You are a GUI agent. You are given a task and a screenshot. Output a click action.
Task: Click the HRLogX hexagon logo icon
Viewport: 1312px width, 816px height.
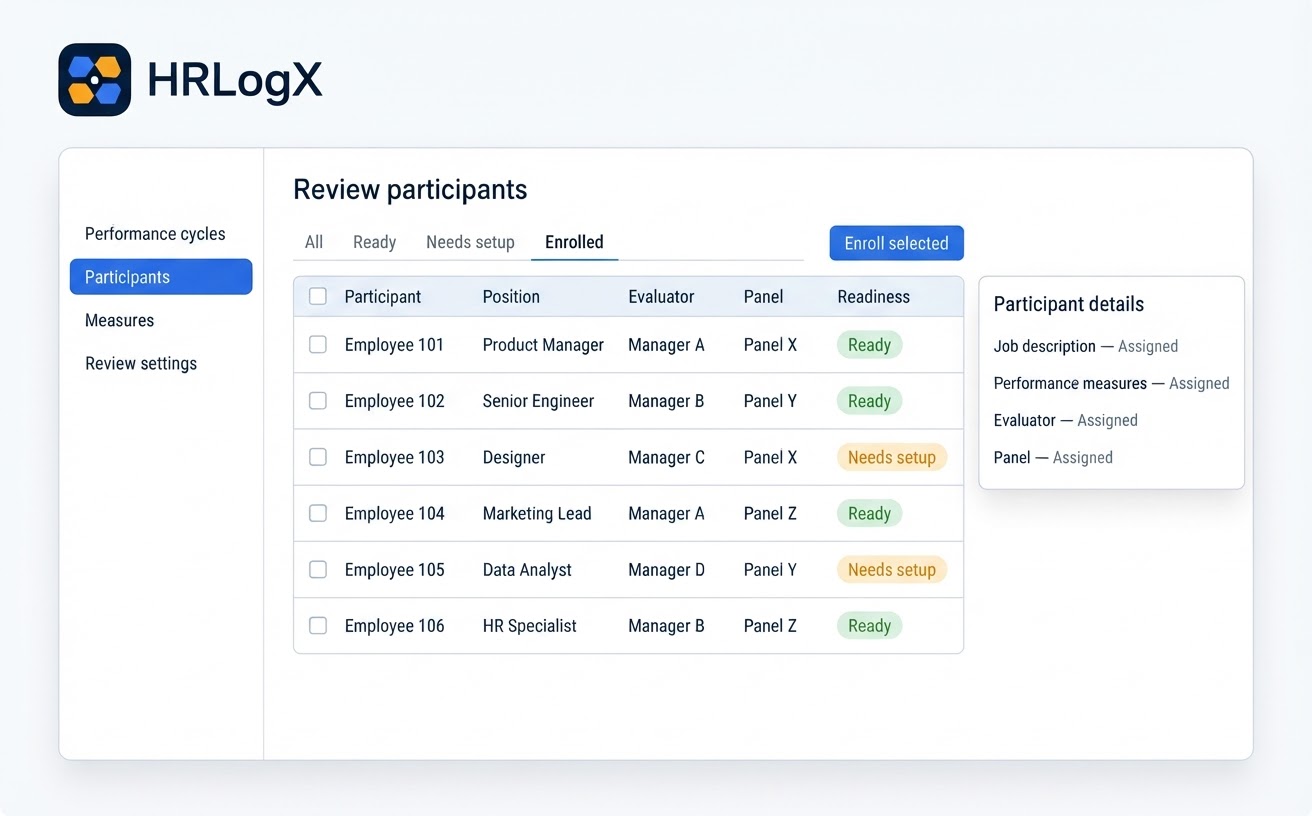point(95,80)
